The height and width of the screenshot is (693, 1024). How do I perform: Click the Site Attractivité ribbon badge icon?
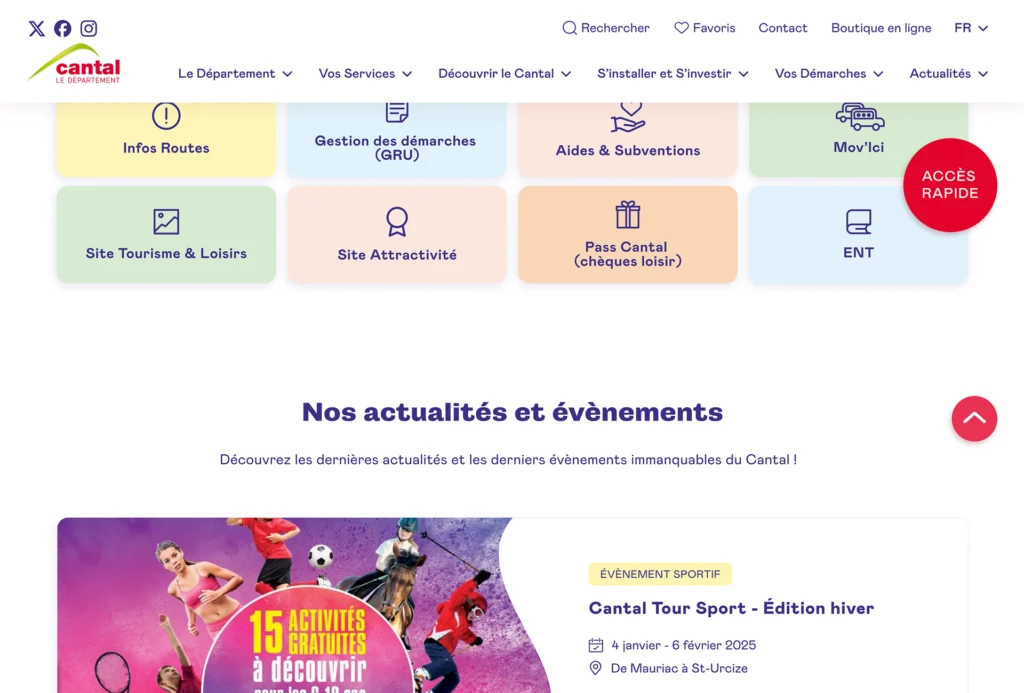click(397, 221)
